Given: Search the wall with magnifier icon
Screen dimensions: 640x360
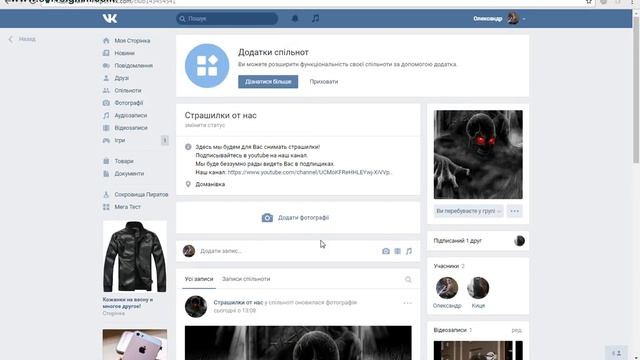Looking at the screenshot, I should point(408,280).
